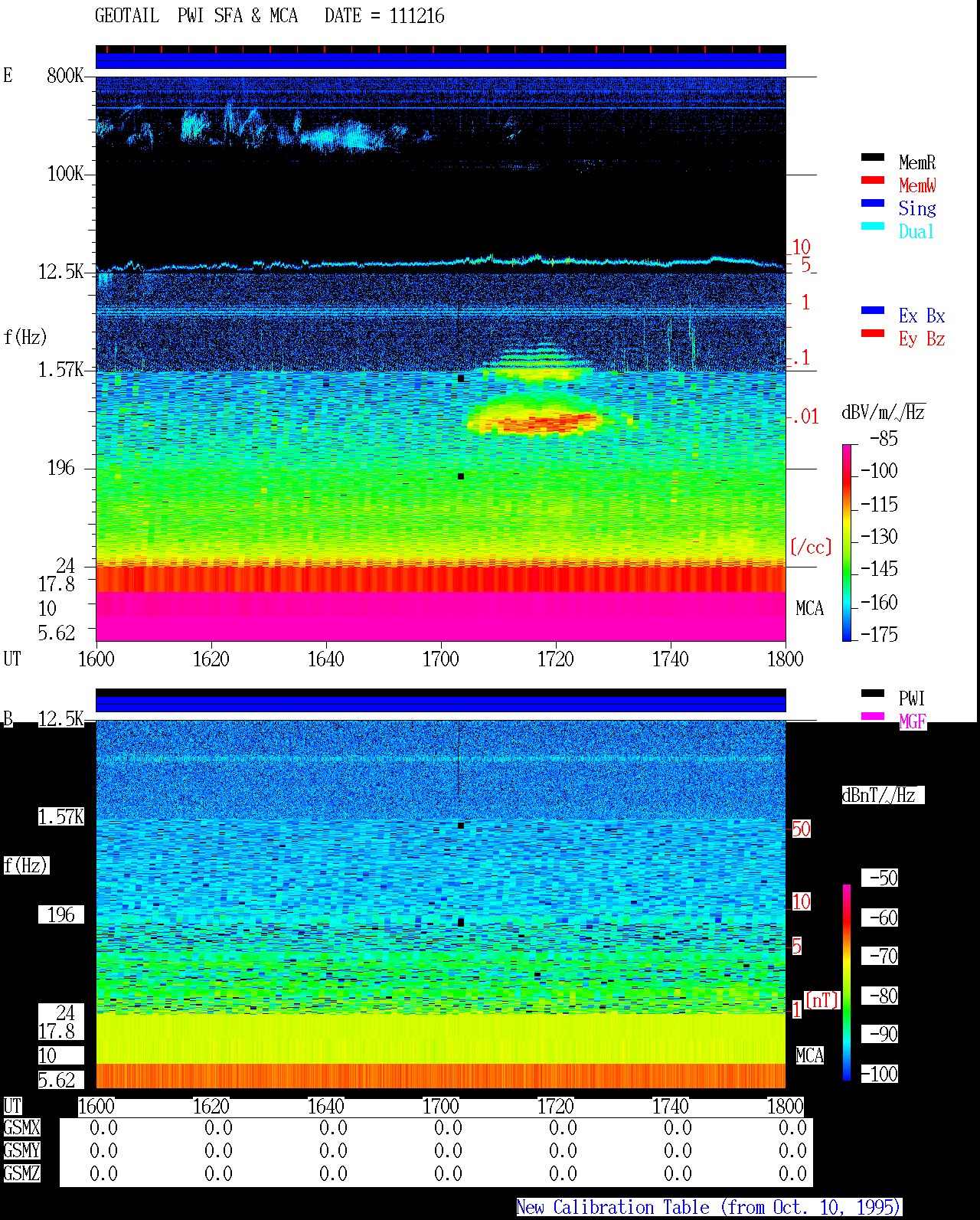Image resolution: width=980 pixels, height=1220 pixels.
Task: Click the "GEOTAIL" word in the title
Action: 127,16
